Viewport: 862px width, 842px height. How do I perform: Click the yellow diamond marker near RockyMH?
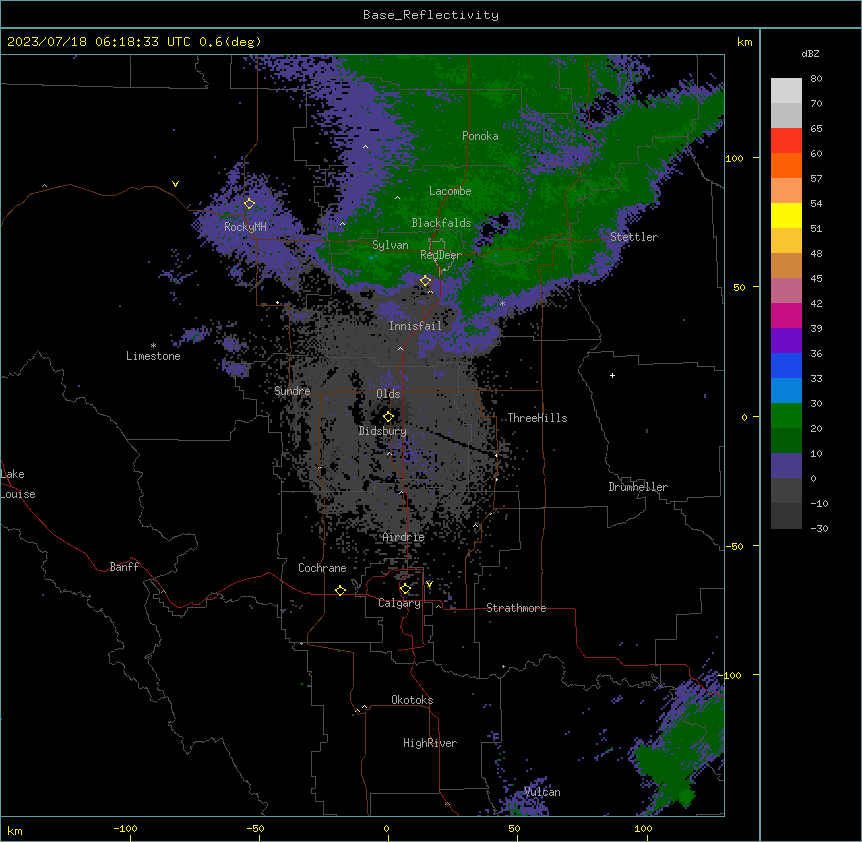pyautogui.click(x=249, y=203)
